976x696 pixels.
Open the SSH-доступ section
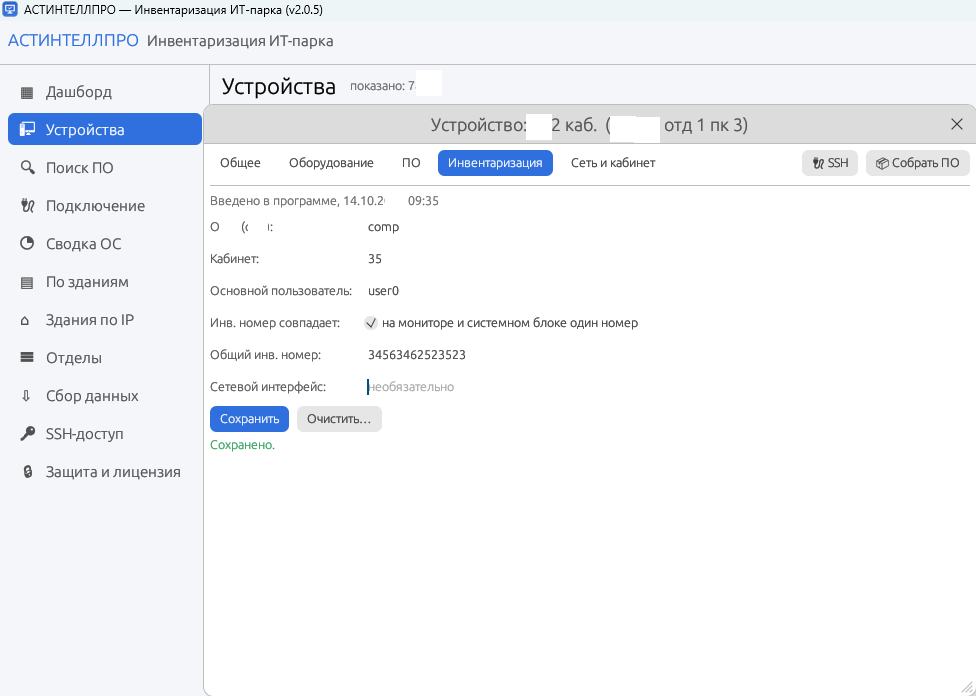[105, 435]
